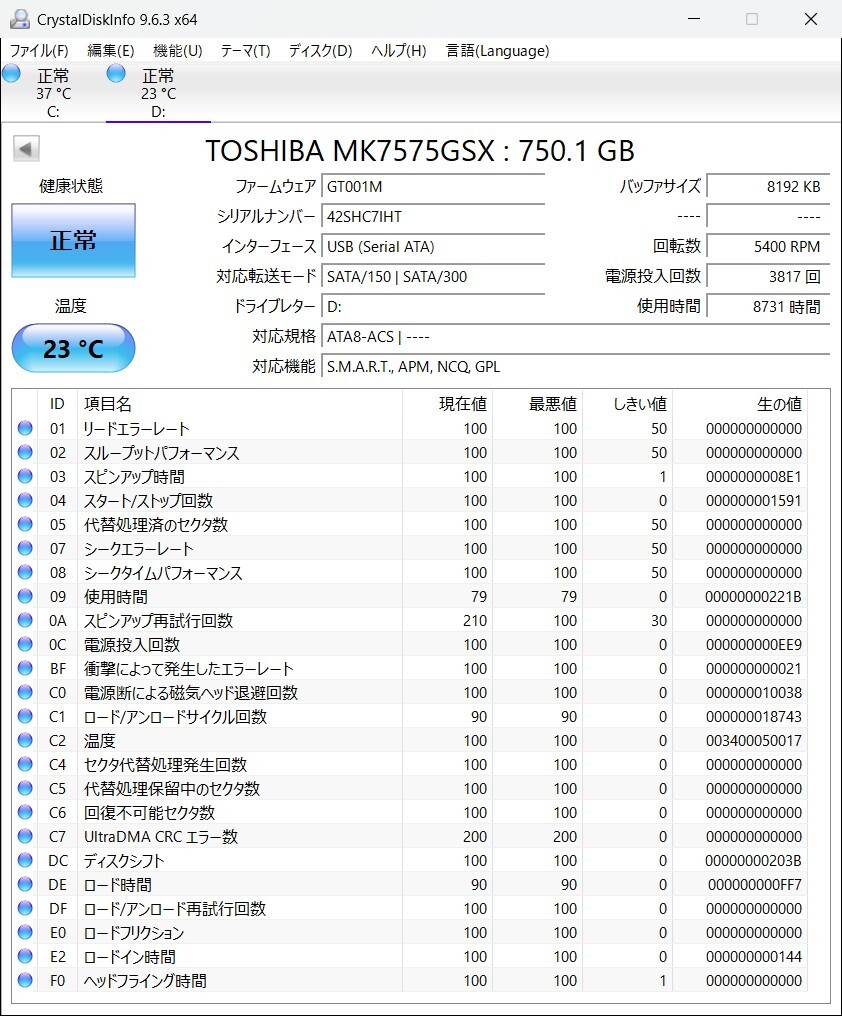Click the power on count 3817 回
The width and height of the screenshot is (842, 1016).
pyautogui.click(x=767, y=277)
